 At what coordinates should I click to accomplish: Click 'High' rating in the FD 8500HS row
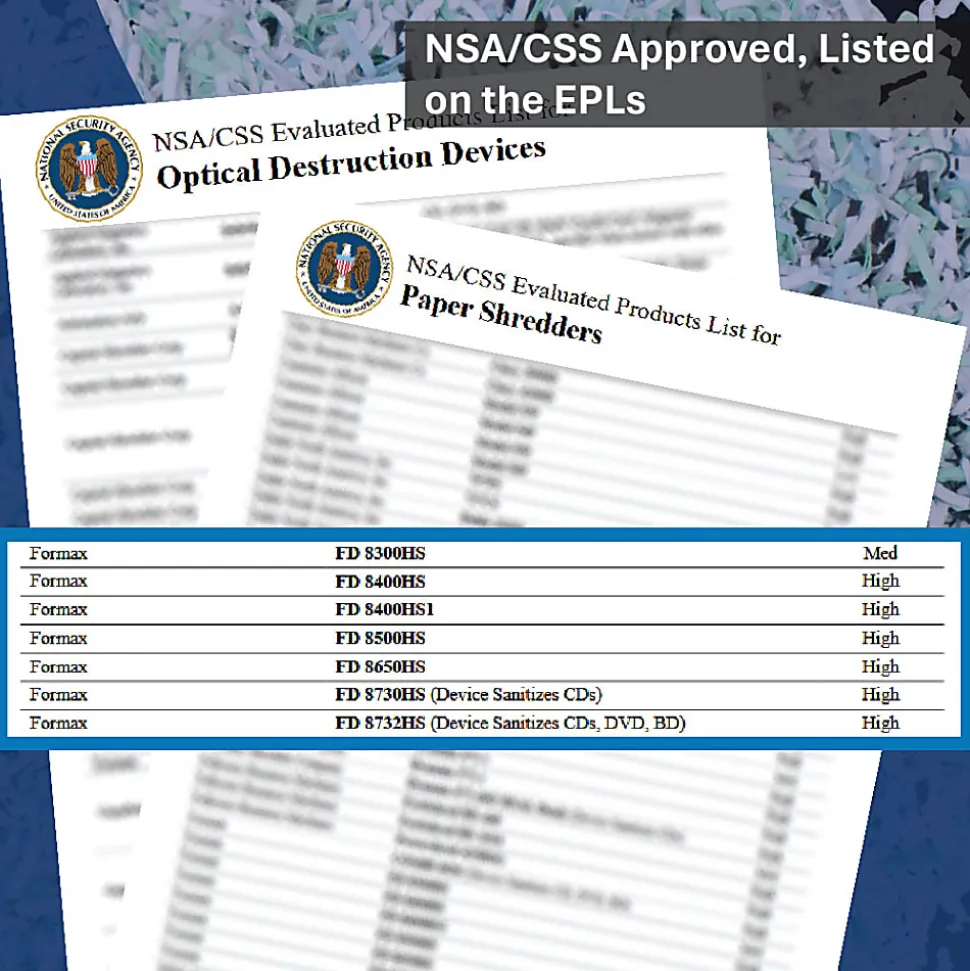coord(880,638)
